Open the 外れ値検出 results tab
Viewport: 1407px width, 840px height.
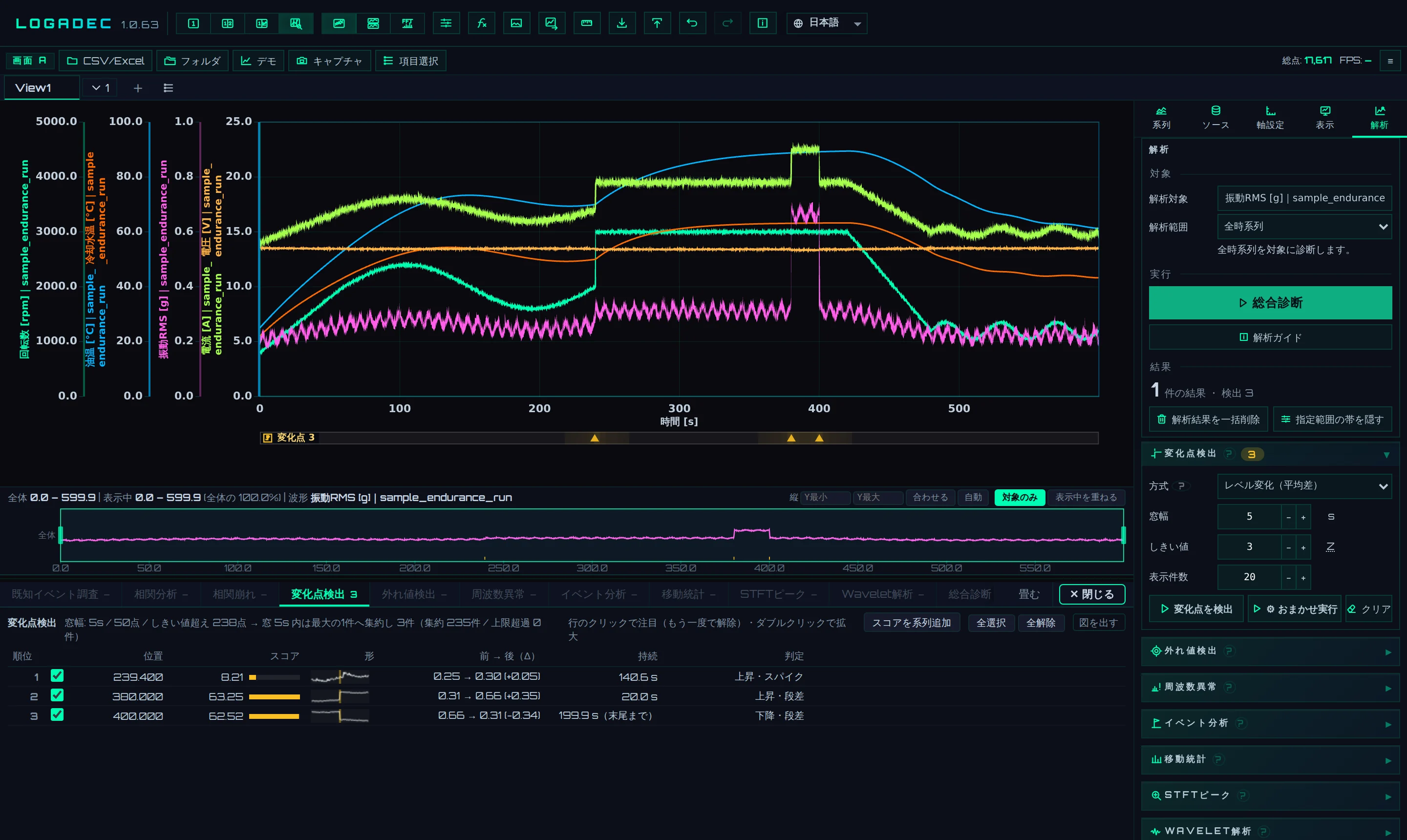click(414, 594)
